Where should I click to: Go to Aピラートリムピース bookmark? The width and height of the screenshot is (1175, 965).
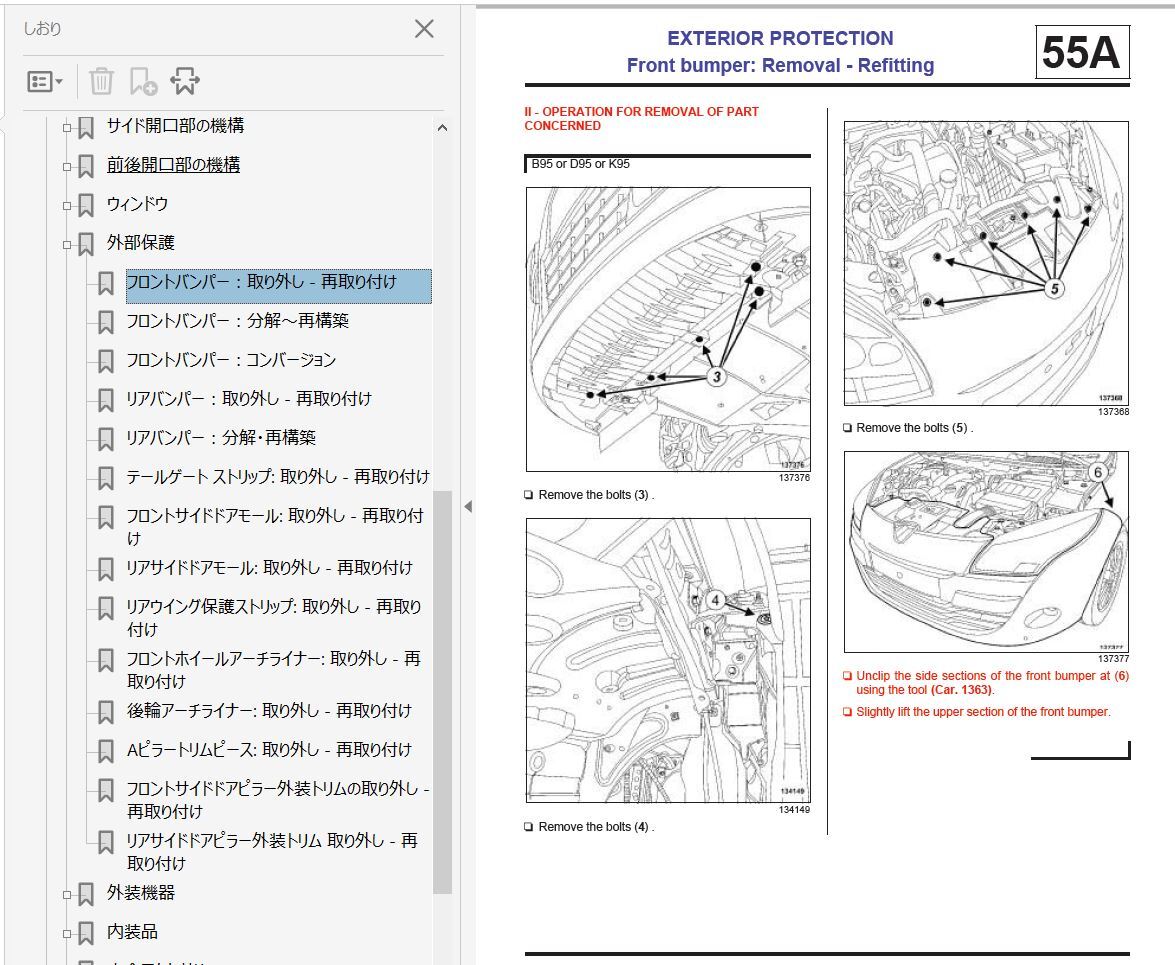pyautogui.click(x=268, y=750)
